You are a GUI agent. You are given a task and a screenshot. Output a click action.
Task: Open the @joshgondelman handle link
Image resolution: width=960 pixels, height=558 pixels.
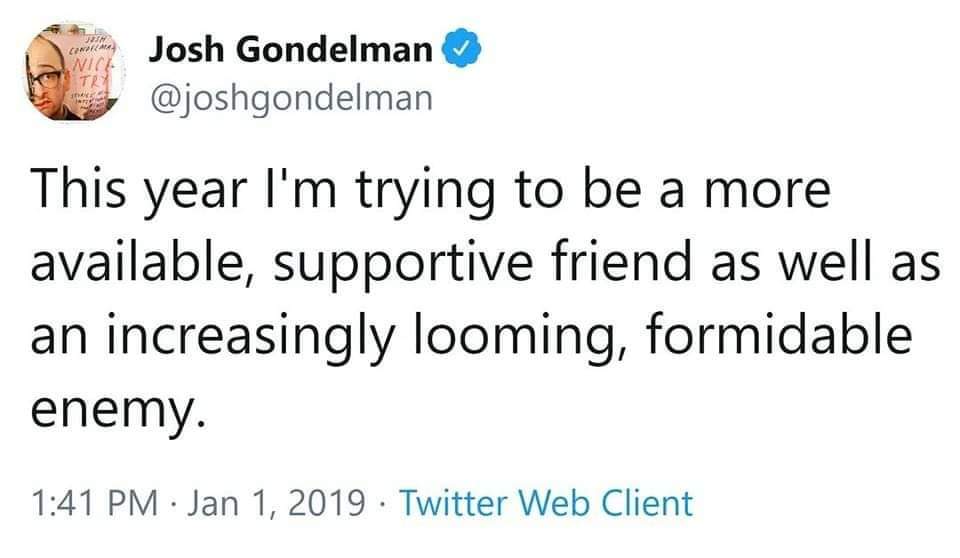[291, 96]
